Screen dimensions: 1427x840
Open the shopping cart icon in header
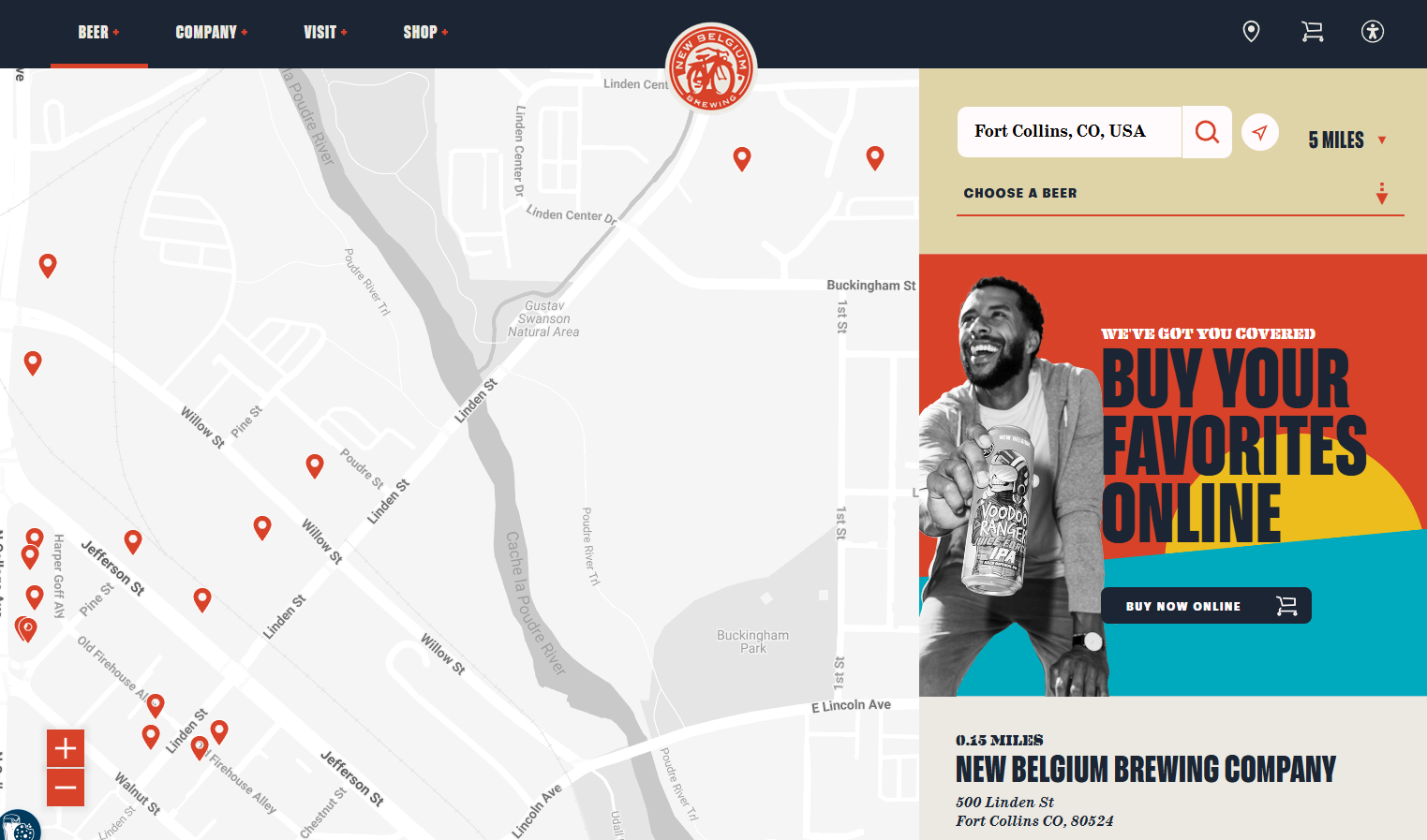click(x=1312, y=32)
